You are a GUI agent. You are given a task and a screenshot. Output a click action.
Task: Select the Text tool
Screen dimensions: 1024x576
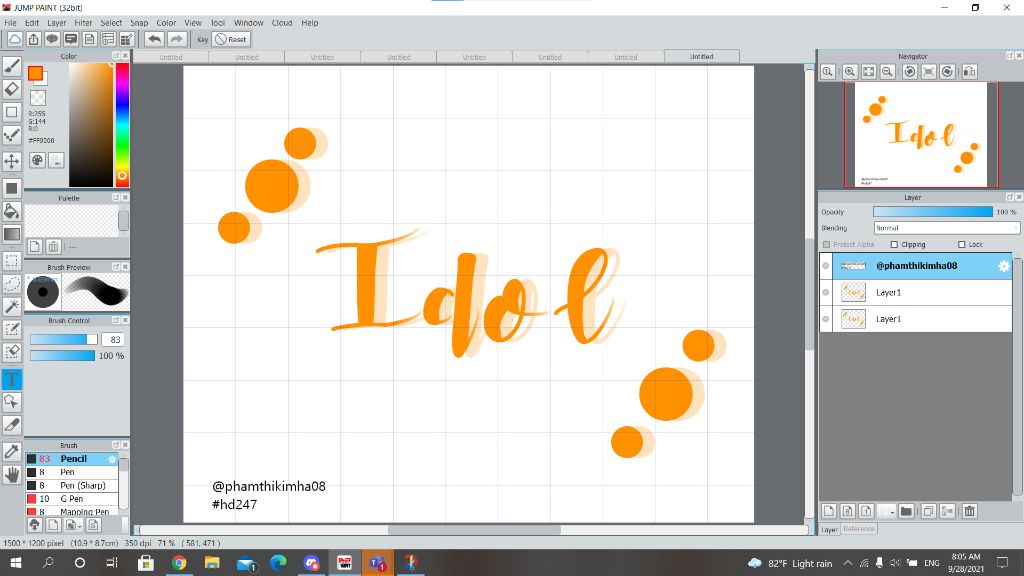[x=12, y=379]
